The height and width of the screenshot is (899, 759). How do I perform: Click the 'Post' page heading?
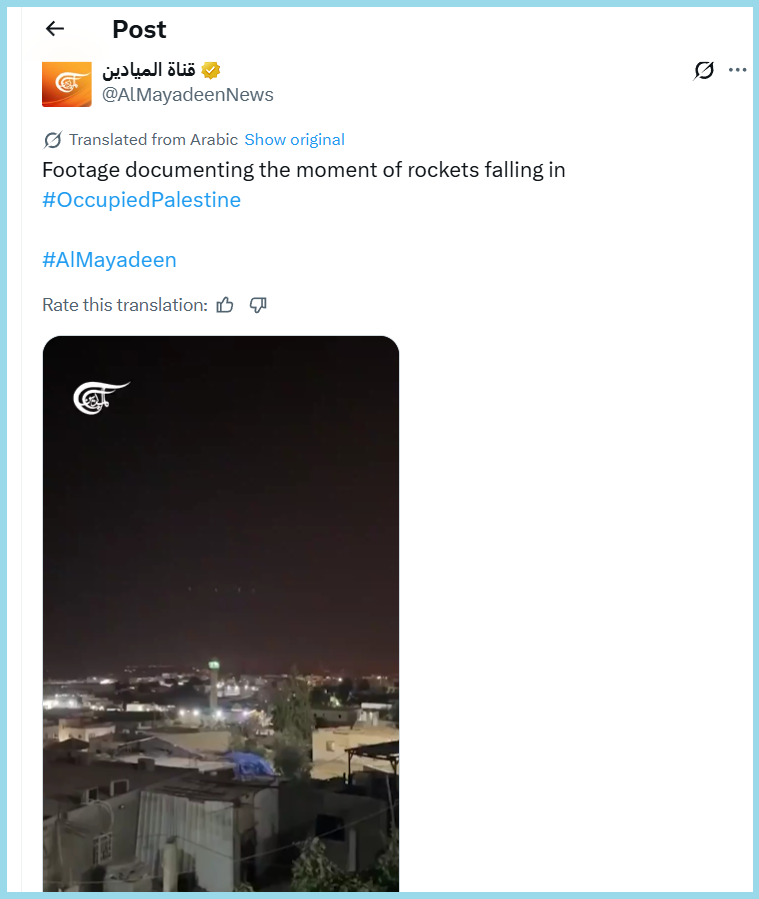click(139, 30)
